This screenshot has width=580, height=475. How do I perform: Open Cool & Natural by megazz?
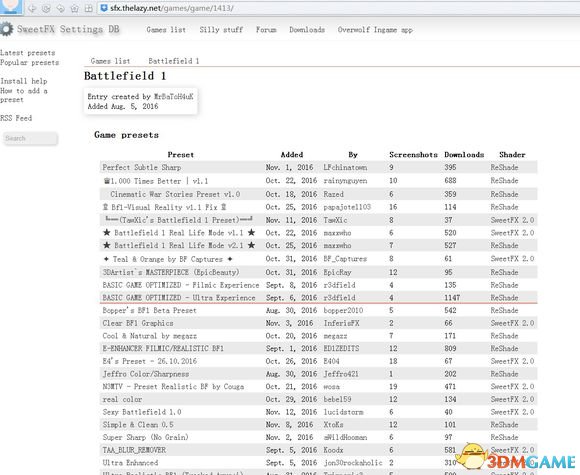(149, 336)
